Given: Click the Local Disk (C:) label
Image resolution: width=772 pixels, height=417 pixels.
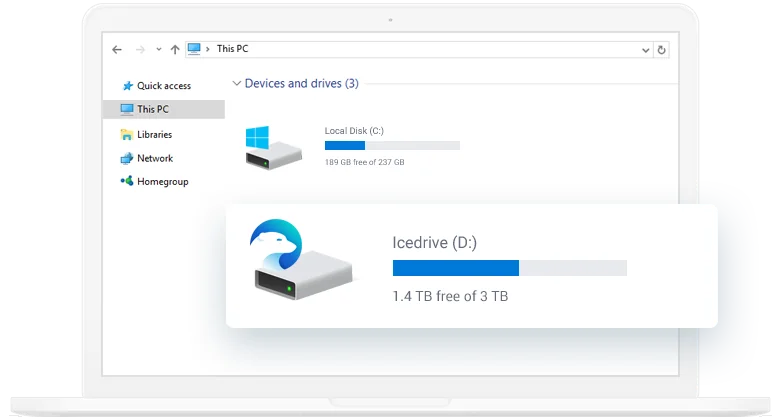Looking at the screenshot, I should pos(354,131).
